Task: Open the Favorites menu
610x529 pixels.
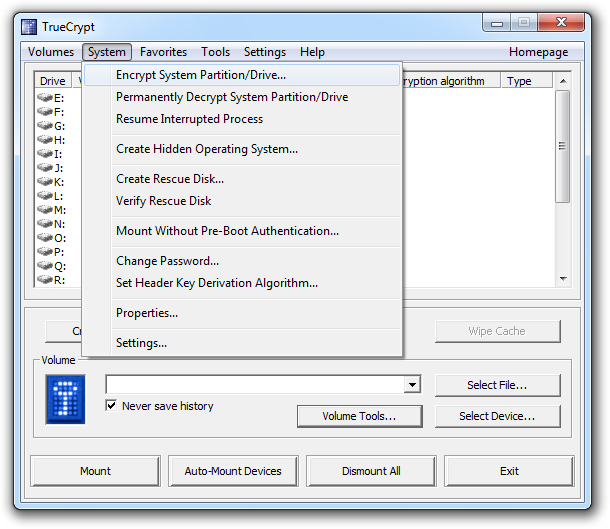Action: (163, 52)
